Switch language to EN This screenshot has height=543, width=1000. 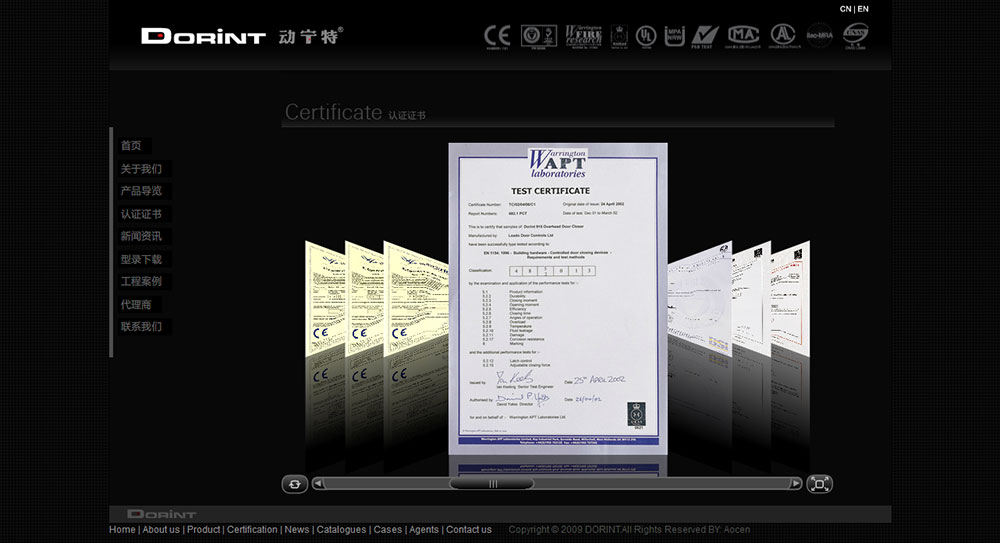(x=863, y=9)
